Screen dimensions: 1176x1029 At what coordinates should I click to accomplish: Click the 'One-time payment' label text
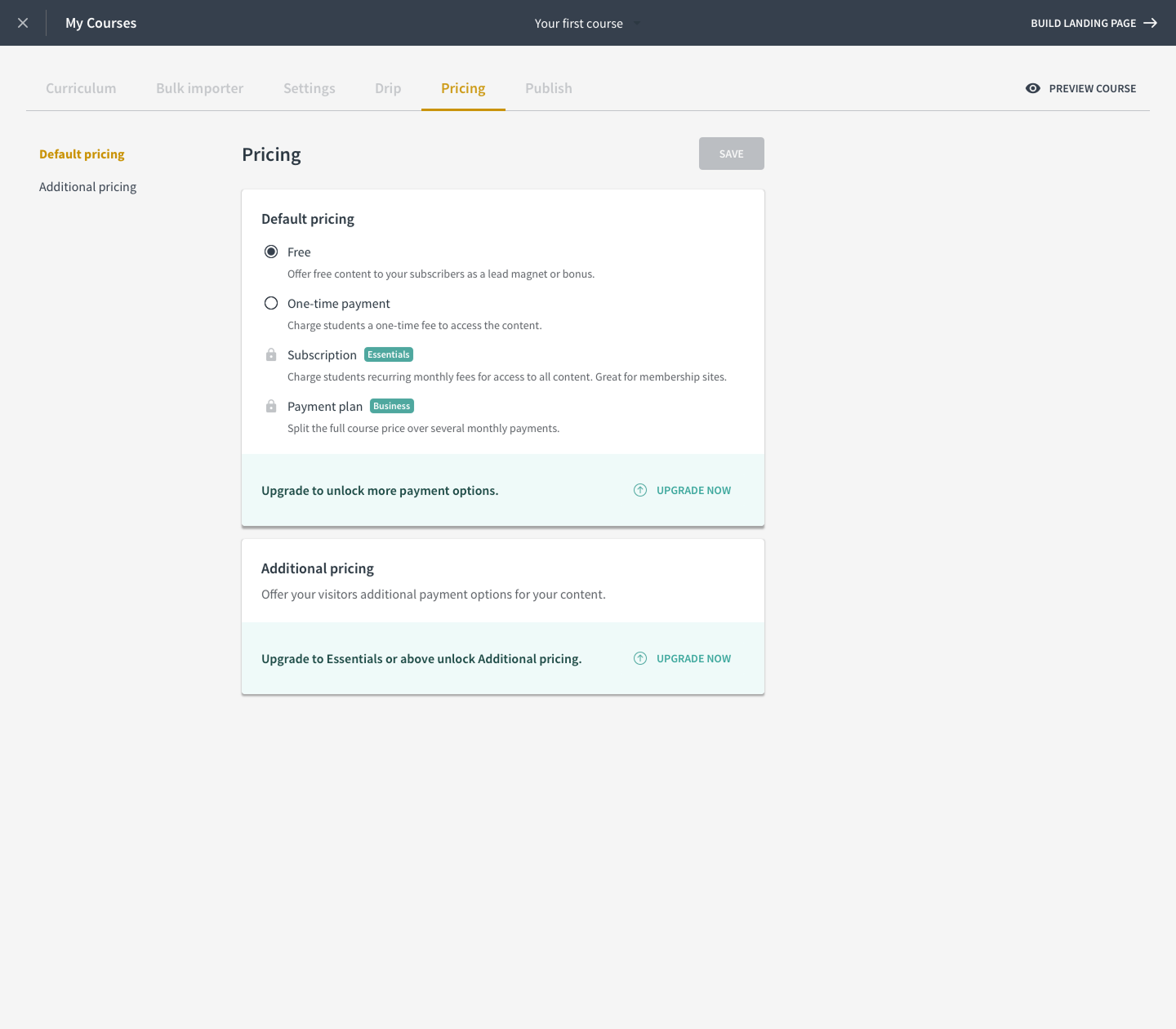click(339, 303)
